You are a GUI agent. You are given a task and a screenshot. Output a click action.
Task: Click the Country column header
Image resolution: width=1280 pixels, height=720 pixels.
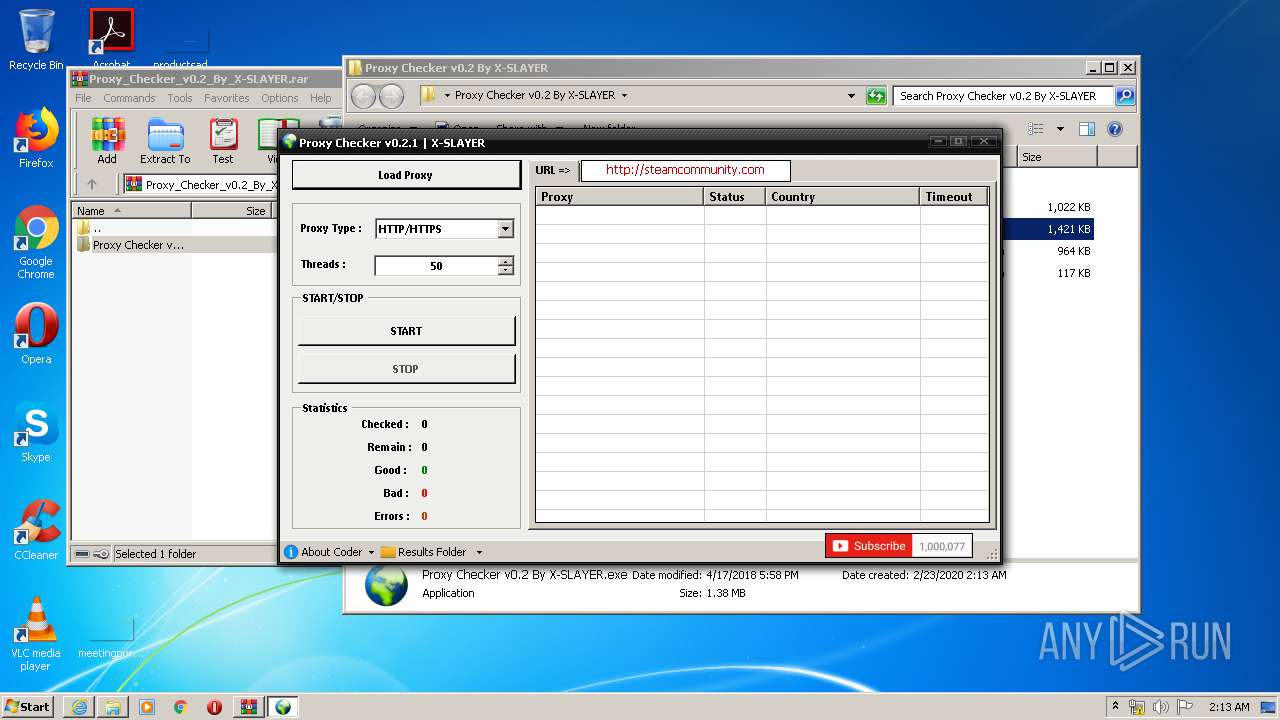pos(842,197)
